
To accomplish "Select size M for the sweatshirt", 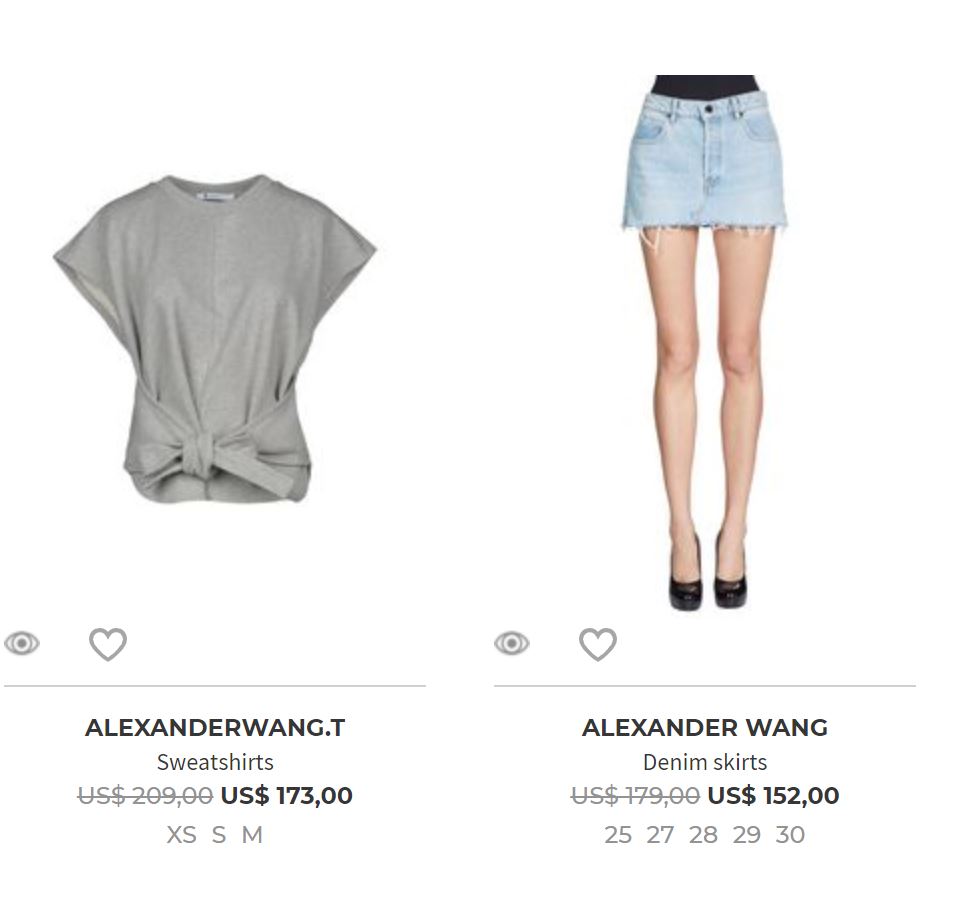I will pyautogui.click(x=252, y=835).
